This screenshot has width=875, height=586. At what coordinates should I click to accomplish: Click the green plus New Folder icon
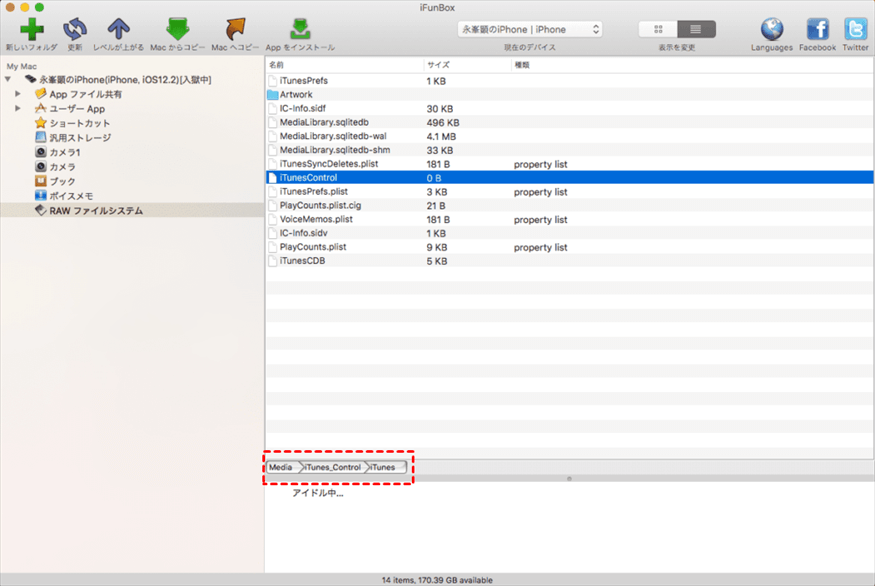point(31,28)
